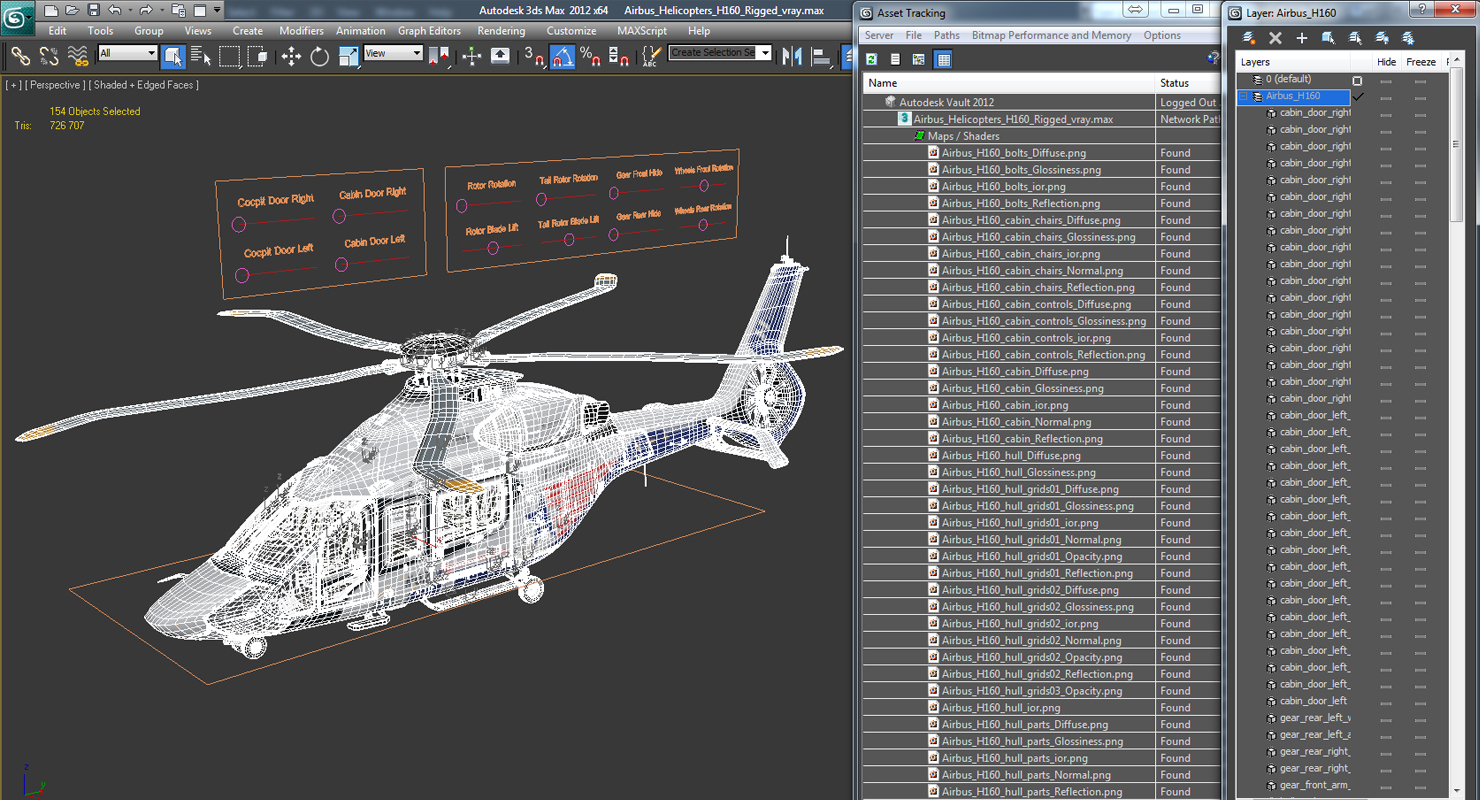Click the Unlink Selection tool
Image resolution: width=1480 pixels, height=800 pixels.
[x=48, y=56]
